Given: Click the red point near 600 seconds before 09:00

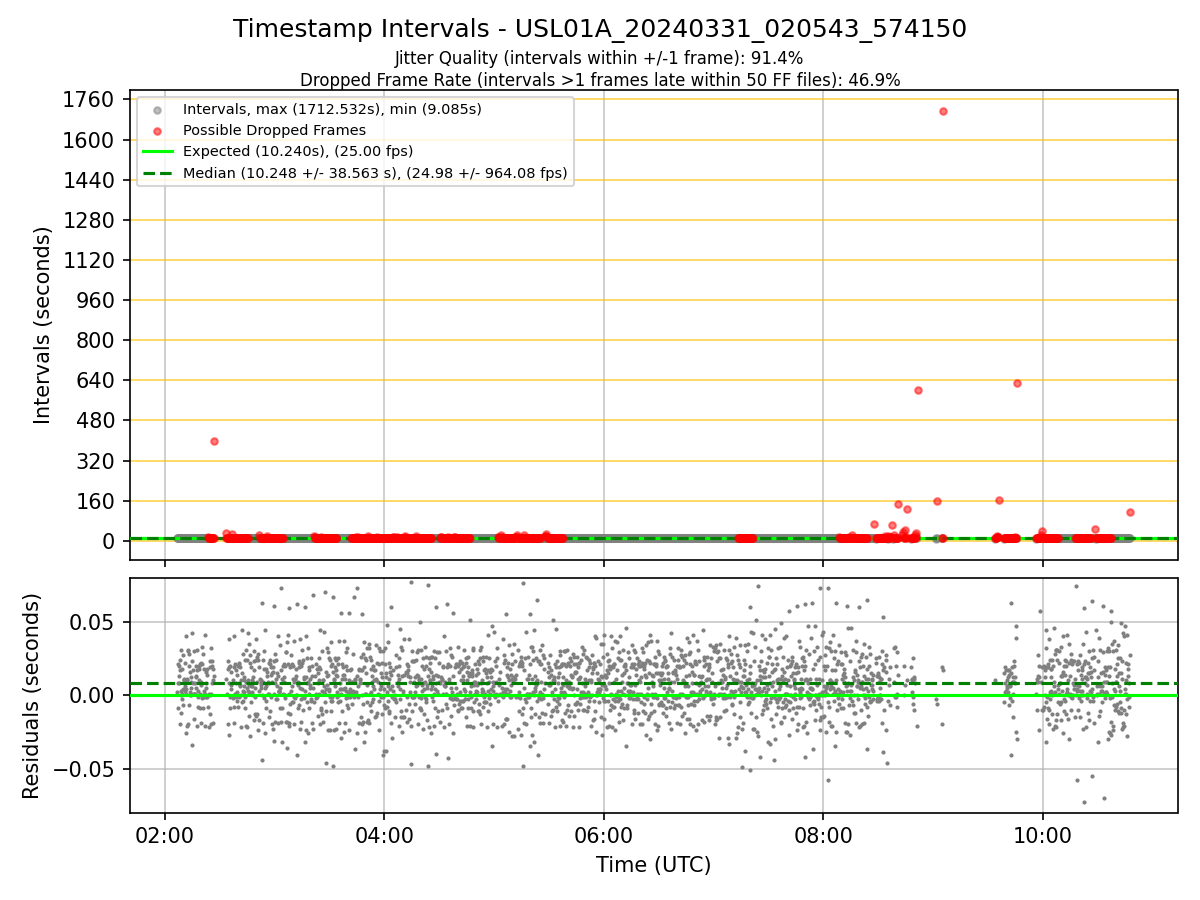Looking at the screenshot, I should coord(918,390).
